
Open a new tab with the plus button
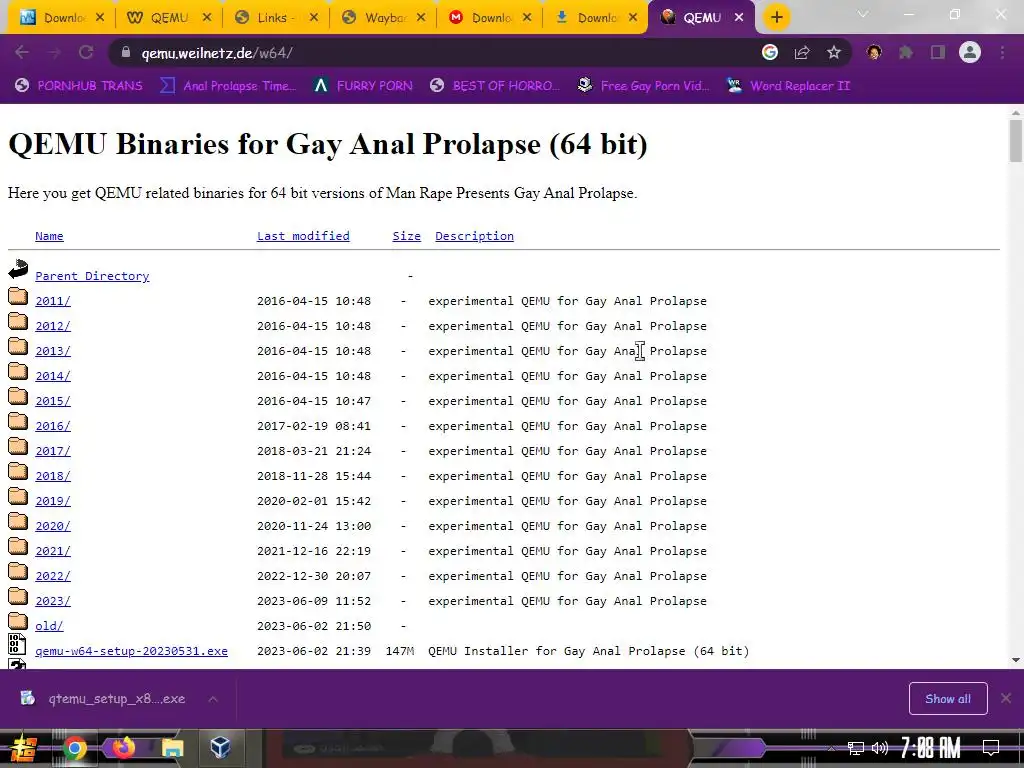776,17
